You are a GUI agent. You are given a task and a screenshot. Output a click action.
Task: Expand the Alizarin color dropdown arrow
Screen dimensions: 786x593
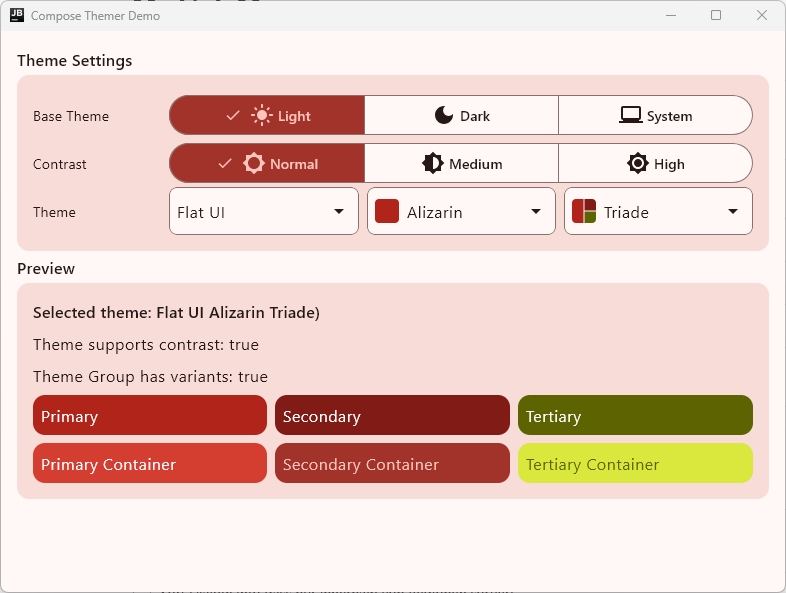coord(536,212)
